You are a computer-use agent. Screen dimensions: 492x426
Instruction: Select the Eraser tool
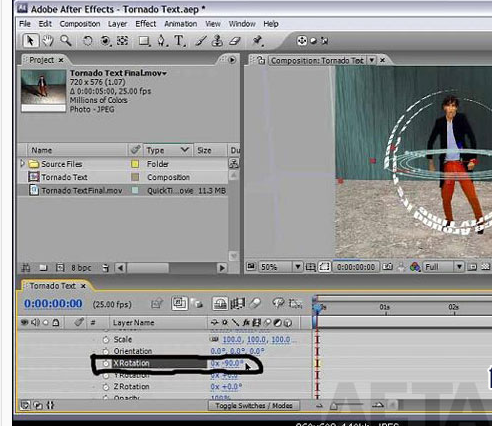click(x=235, y=41)
